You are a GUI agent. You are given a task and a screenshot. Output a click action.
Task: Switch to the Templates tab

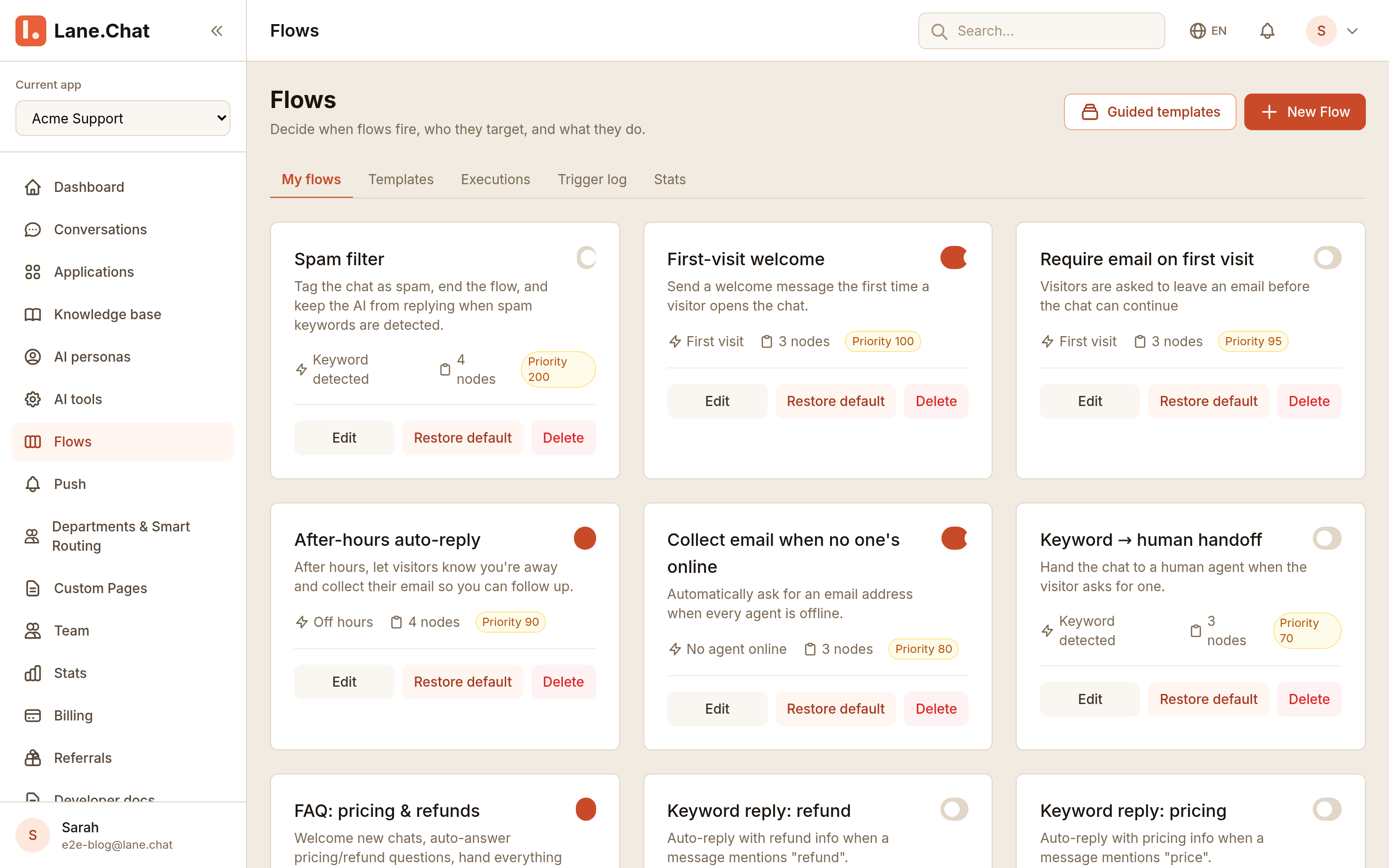pos(401,180)
